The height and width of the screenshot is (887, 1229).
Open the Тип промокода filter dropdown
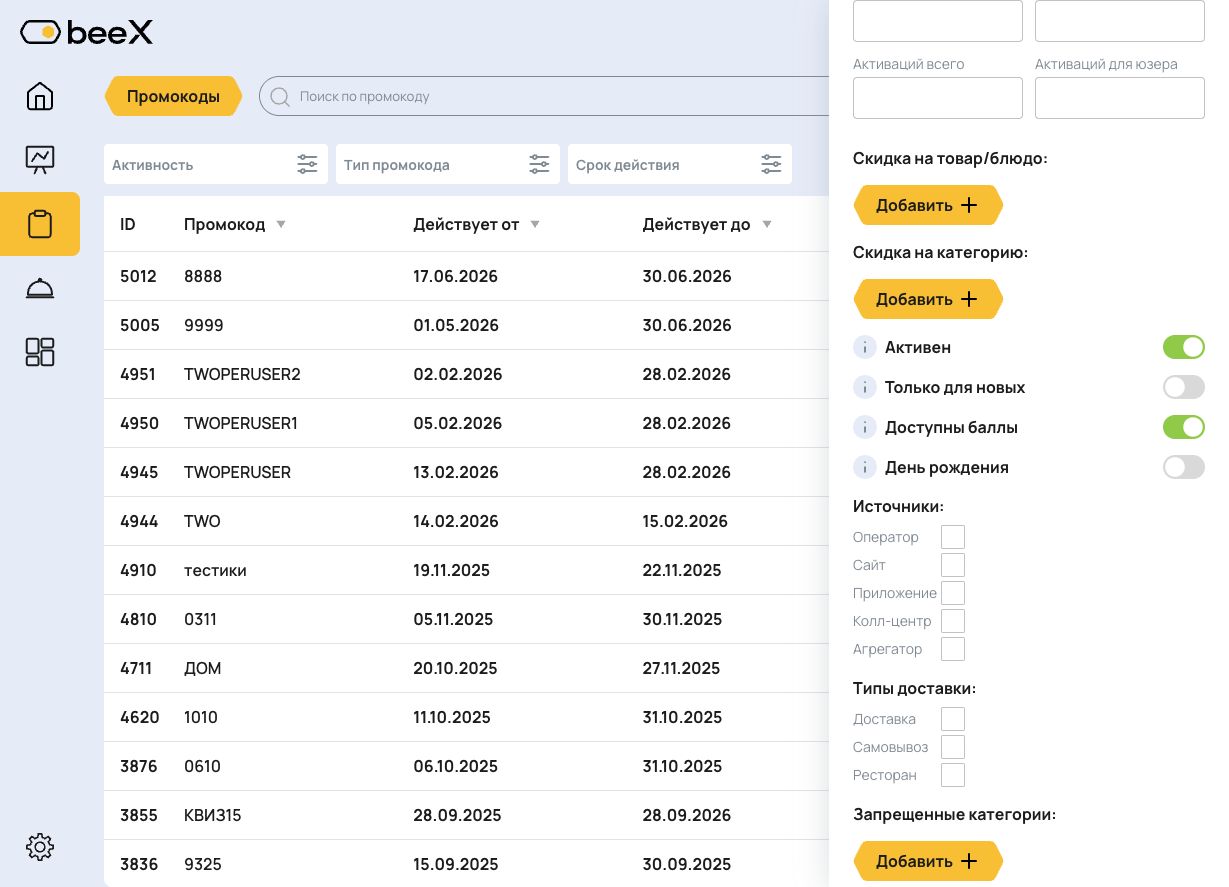(x=448, y=164)
